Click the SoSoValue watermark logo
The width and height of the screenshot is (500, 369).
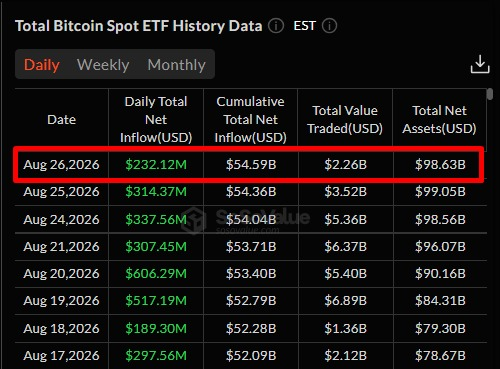[246, 219]
